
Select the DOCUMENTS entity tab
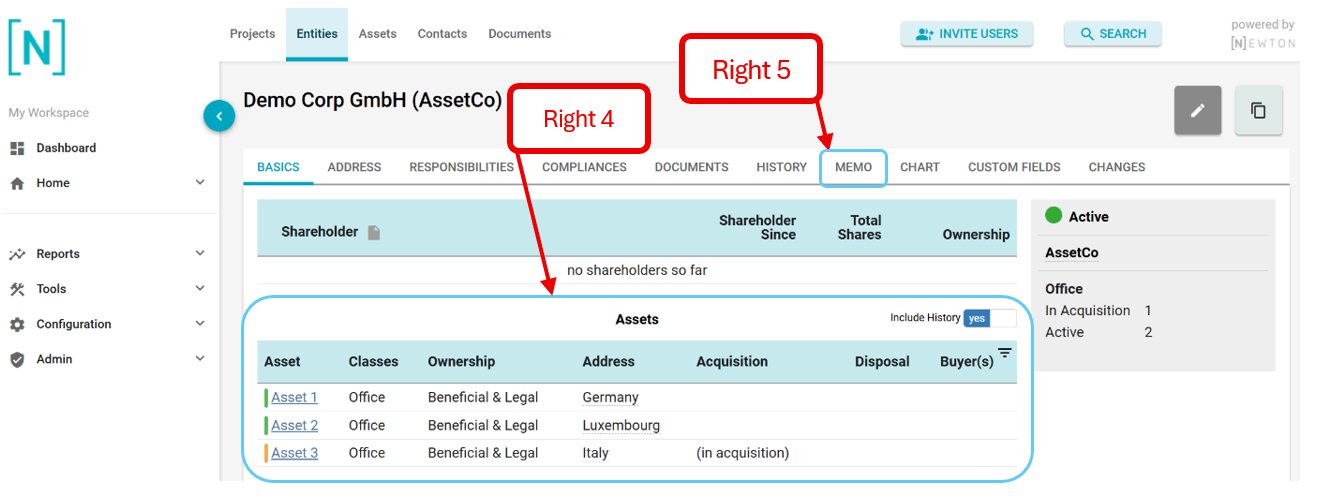pos(691,167)
